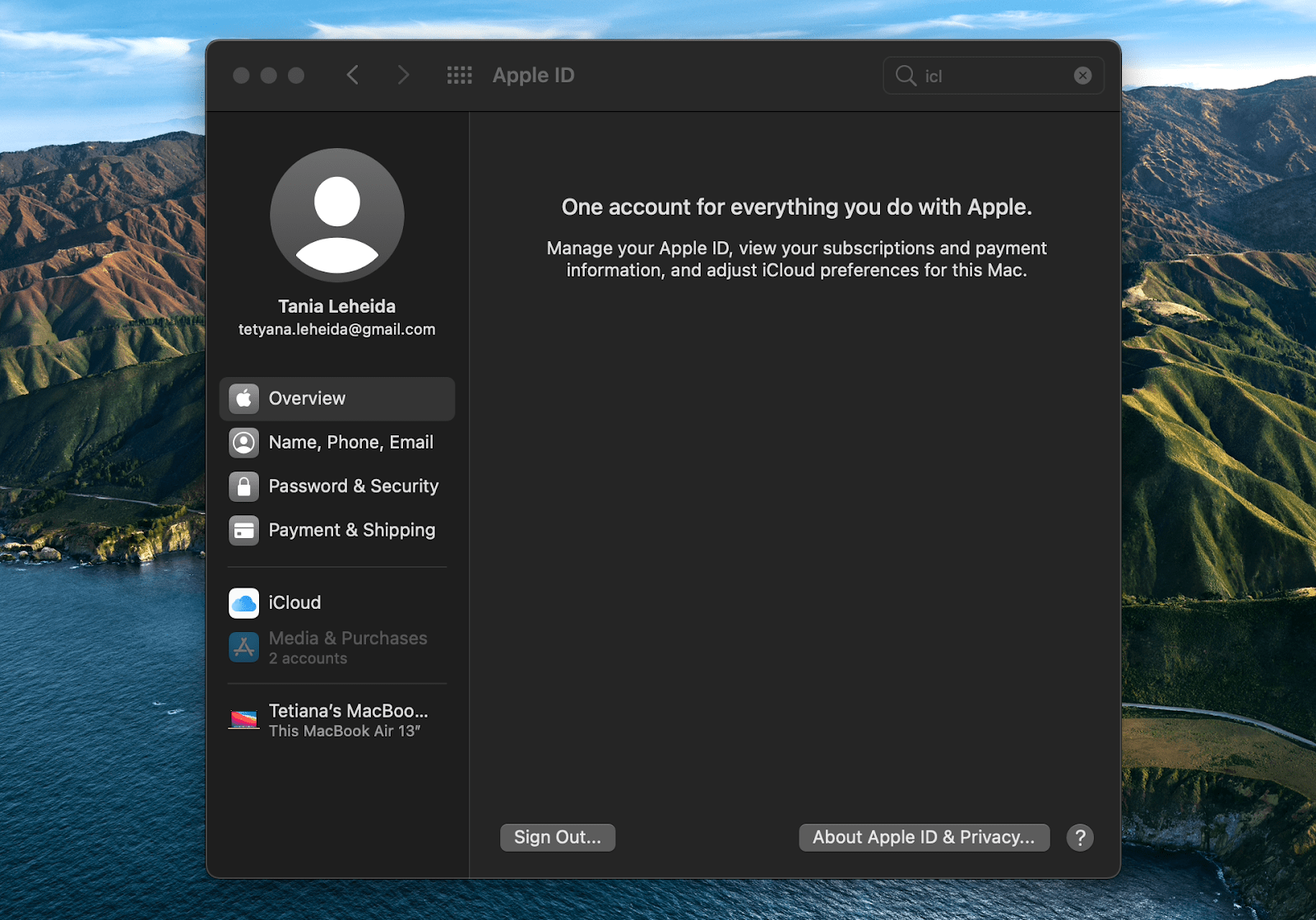
Task: Click the magnifying glass search icon
Action: (x=906, y=76)
